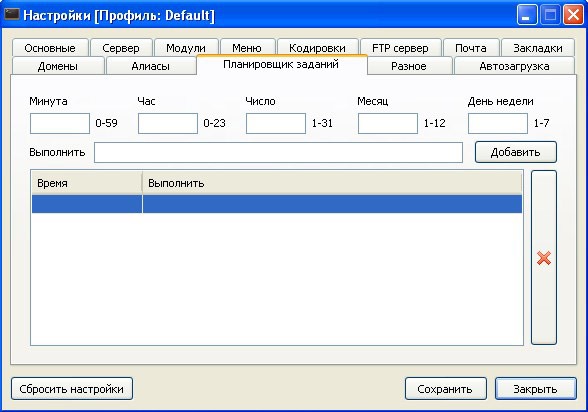Open the Модули tab
Image resolution: width=588 pixels, height=412 pixels.
[x=186, y=48]
